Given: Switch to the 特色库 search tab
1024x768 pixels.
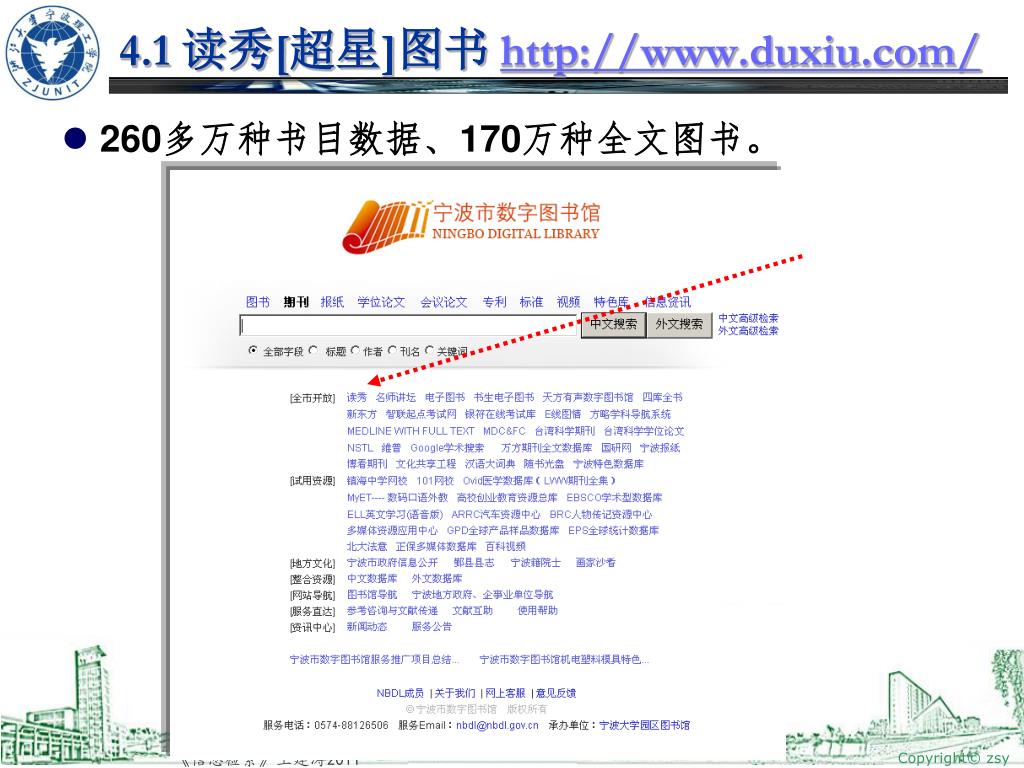Looking at the screenshot, I should [611, 302].
